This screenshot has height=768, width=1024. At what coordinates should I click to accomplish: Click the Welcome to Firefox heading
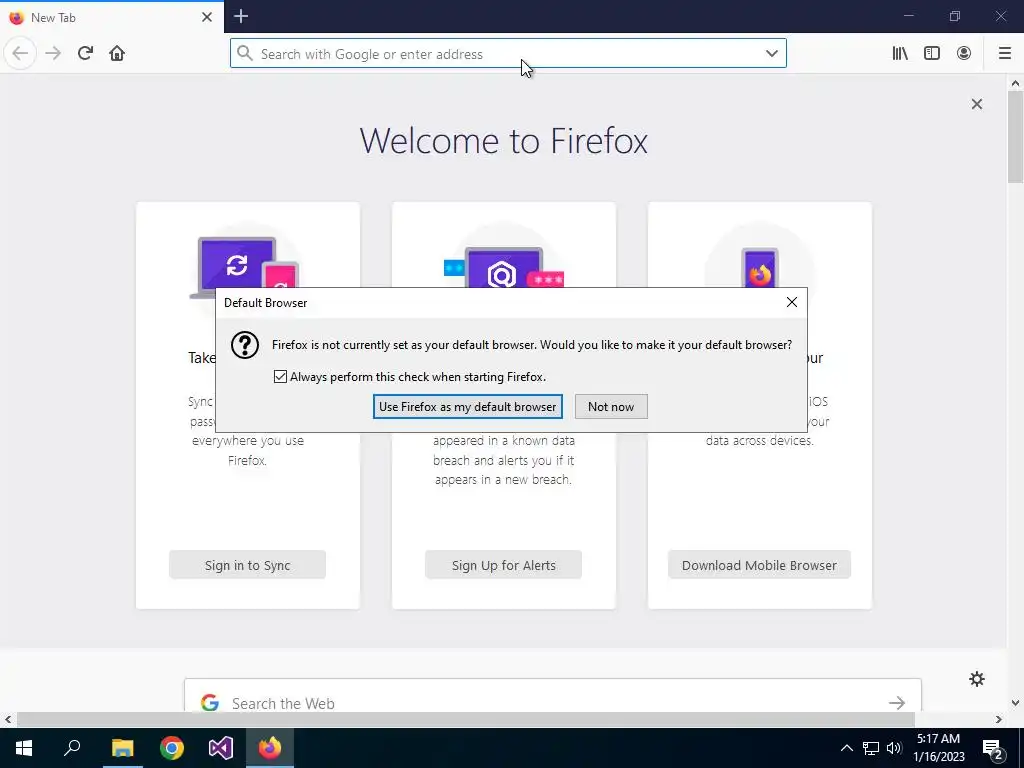504,140
